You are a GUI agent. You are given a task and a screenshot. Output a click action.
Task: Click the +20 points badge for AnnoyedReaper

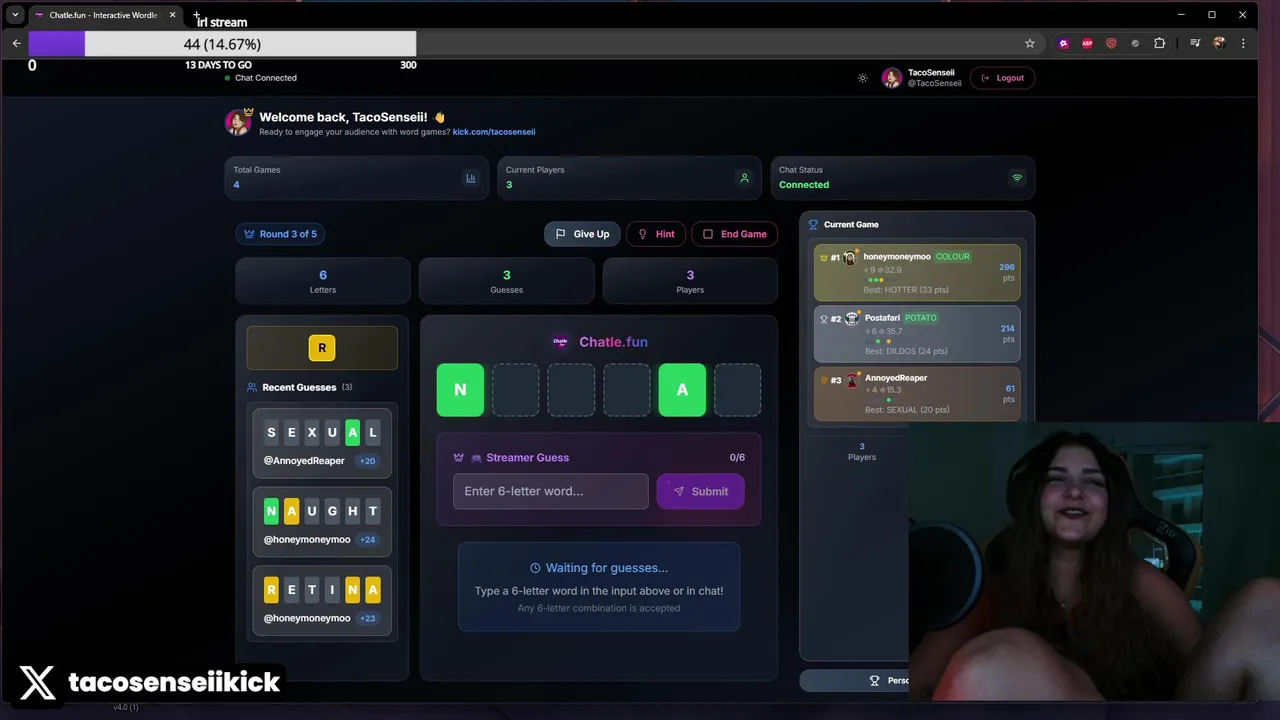(x=367, y=461)
